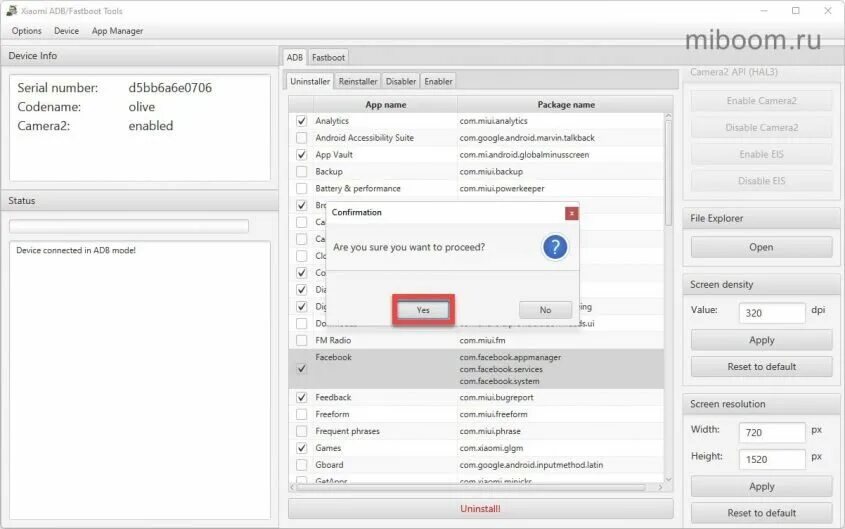Reset screen density to default

point(761,367)
